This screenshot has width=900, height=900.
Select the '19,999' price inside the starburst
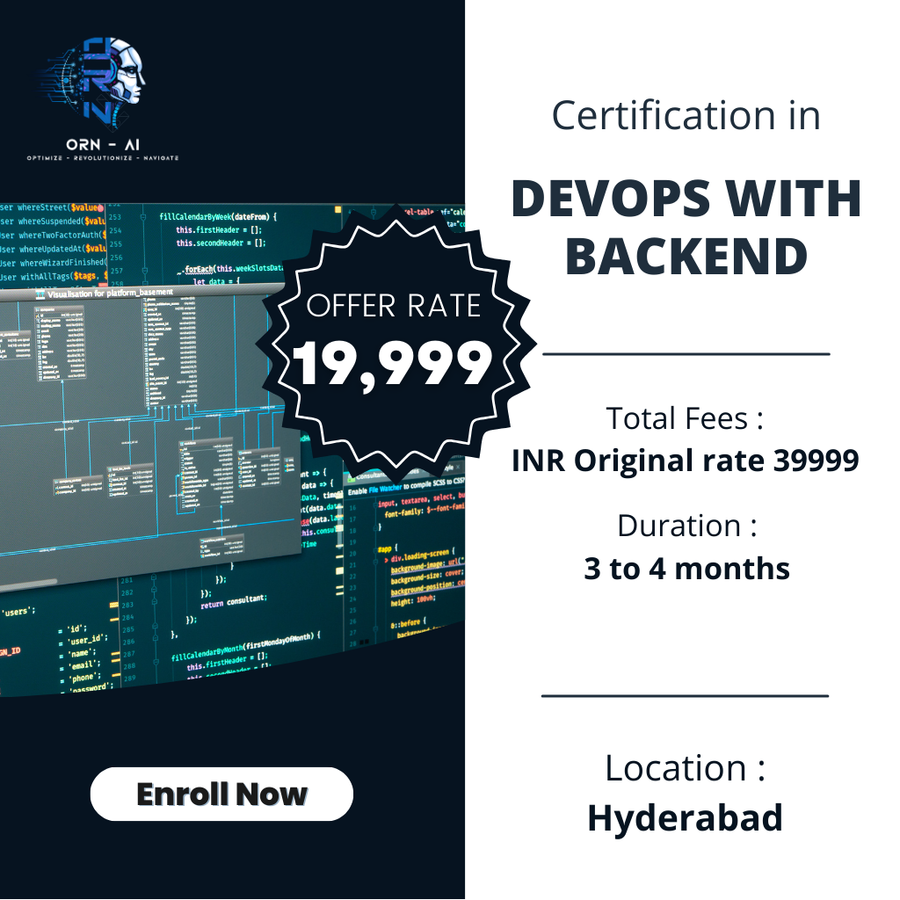click(x=393, y=365)
